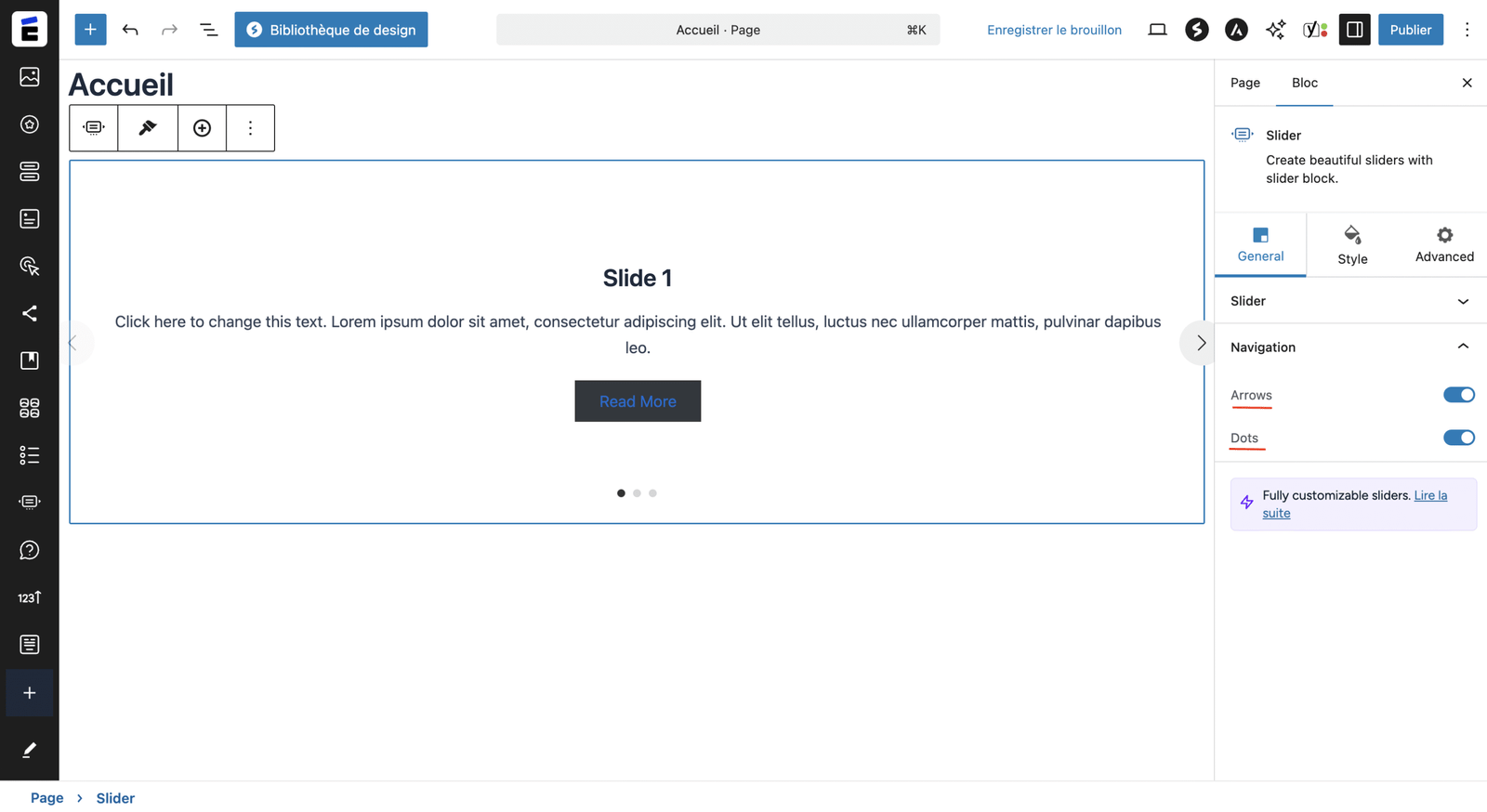
Task: Select the General settings tab
Action: pos(1260,245)
